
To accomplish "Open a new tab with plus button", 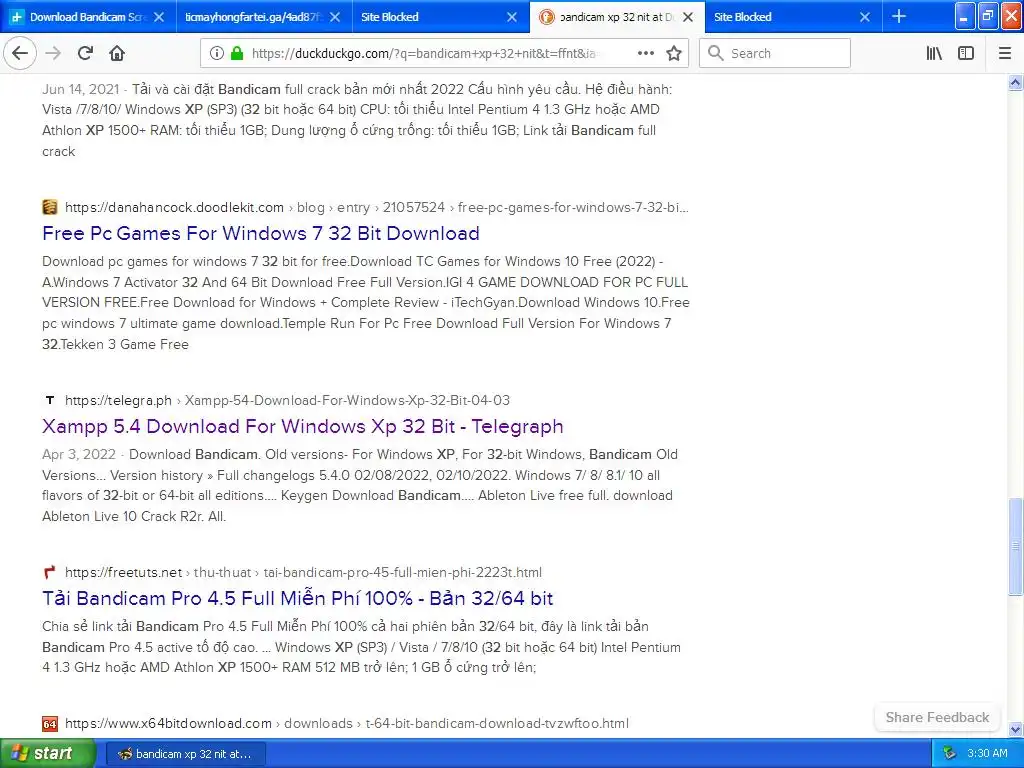I will 899,16.
